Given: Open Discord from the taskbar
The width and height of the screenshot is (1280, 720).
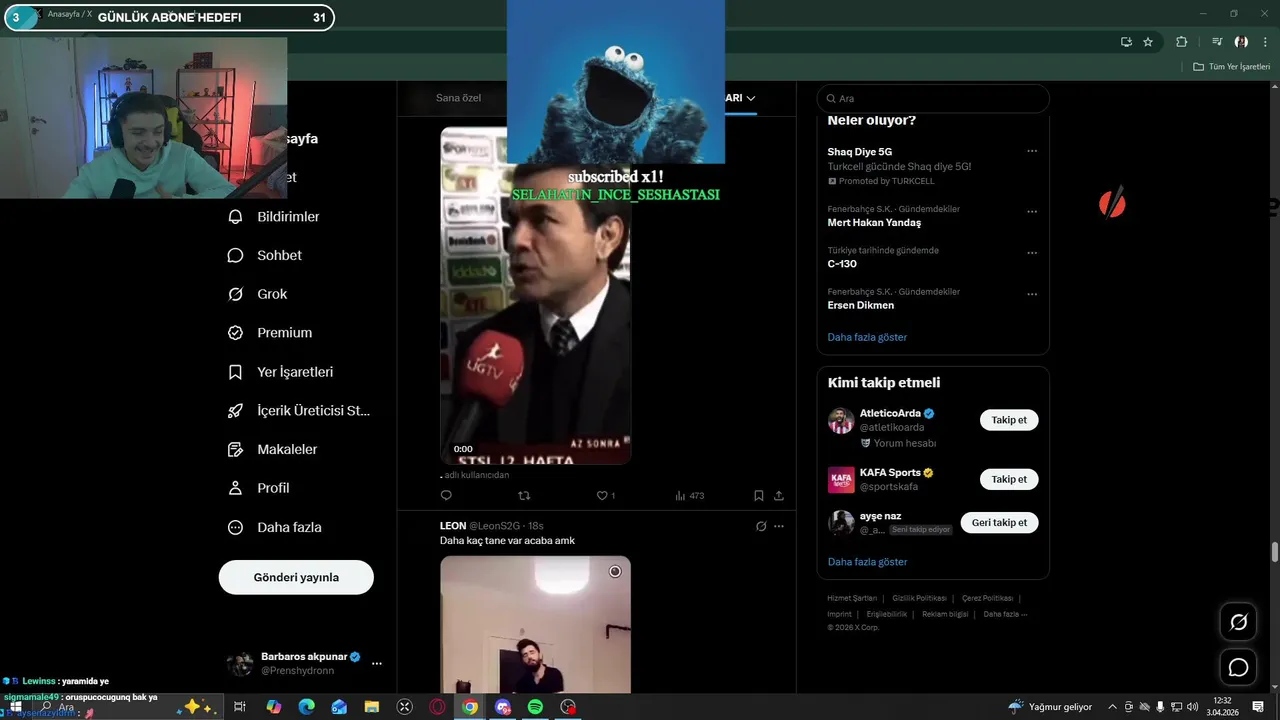Looking at the screenshot, I should (x=503, y=707).
